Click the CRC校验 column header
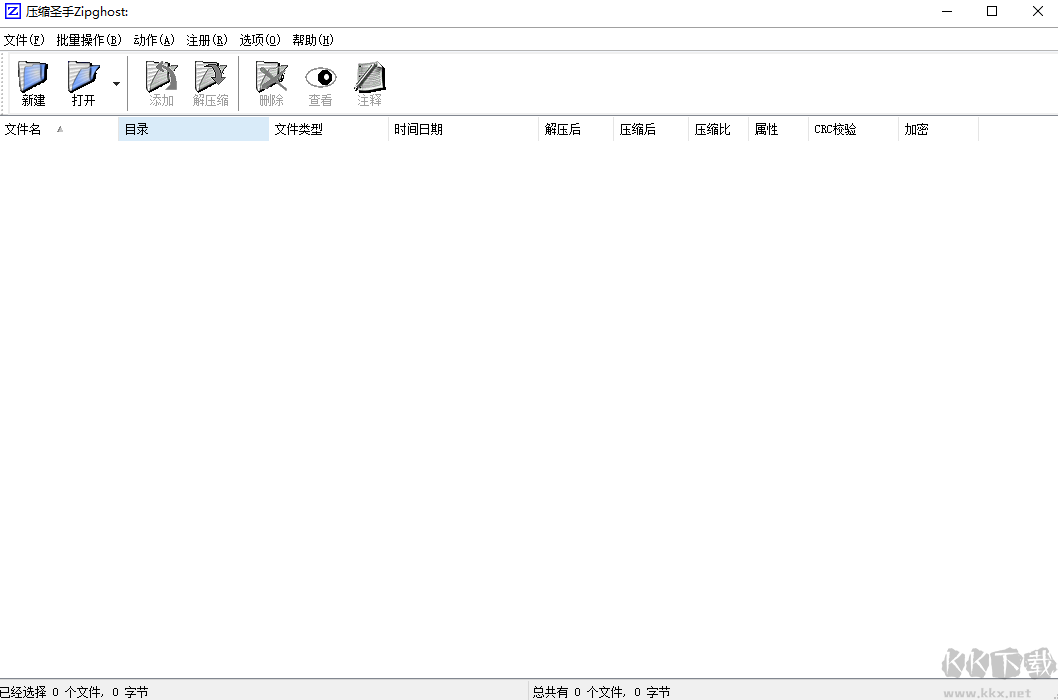1058x700 pixels. click(x=835, y=129)
